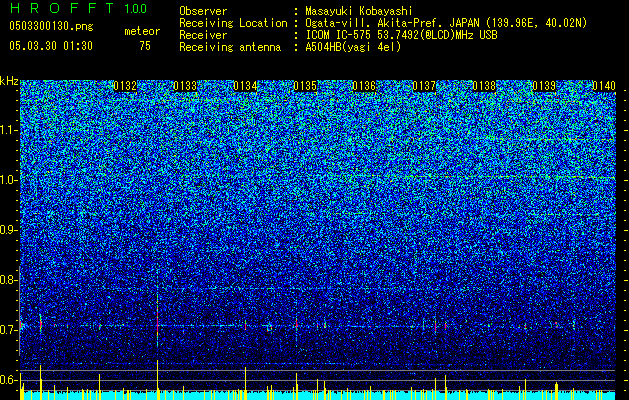Click the 0.9 frequency axis label
This screenshot has height=400, width=629.
[9, 230]
